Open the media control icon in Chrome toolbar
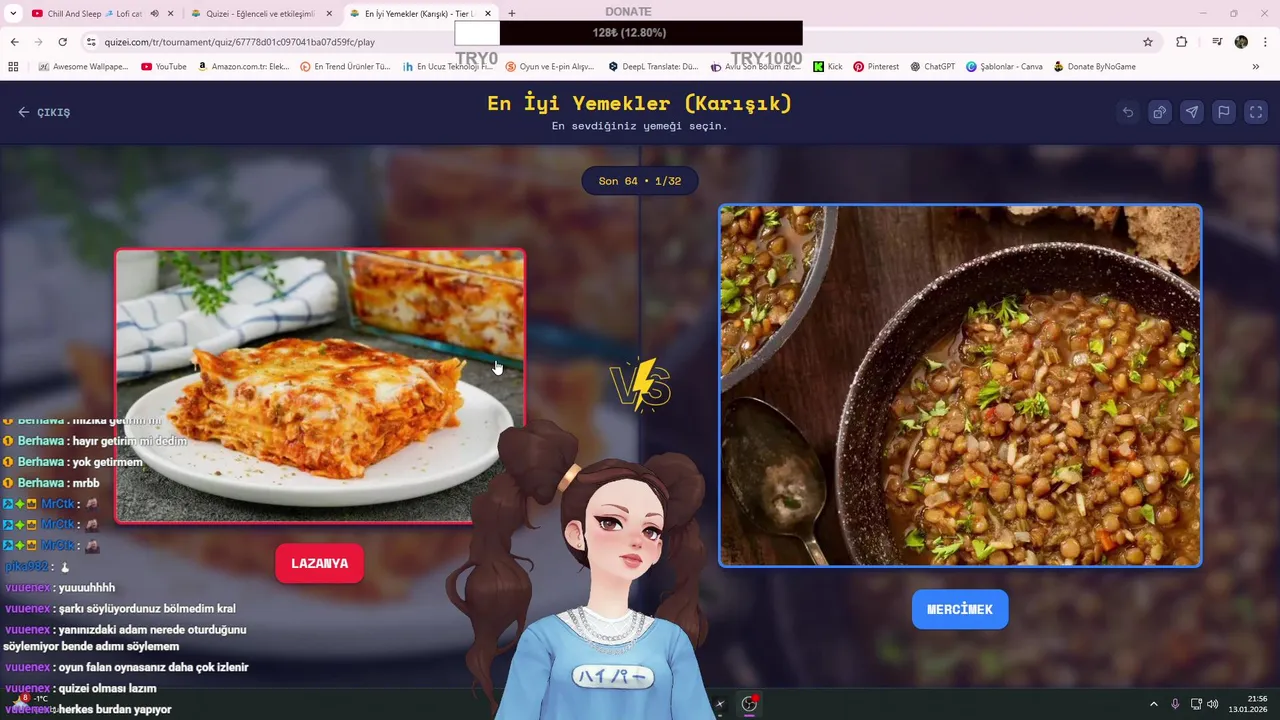The width and height of the screenshot is (1280, 720). click(1217, 42)
